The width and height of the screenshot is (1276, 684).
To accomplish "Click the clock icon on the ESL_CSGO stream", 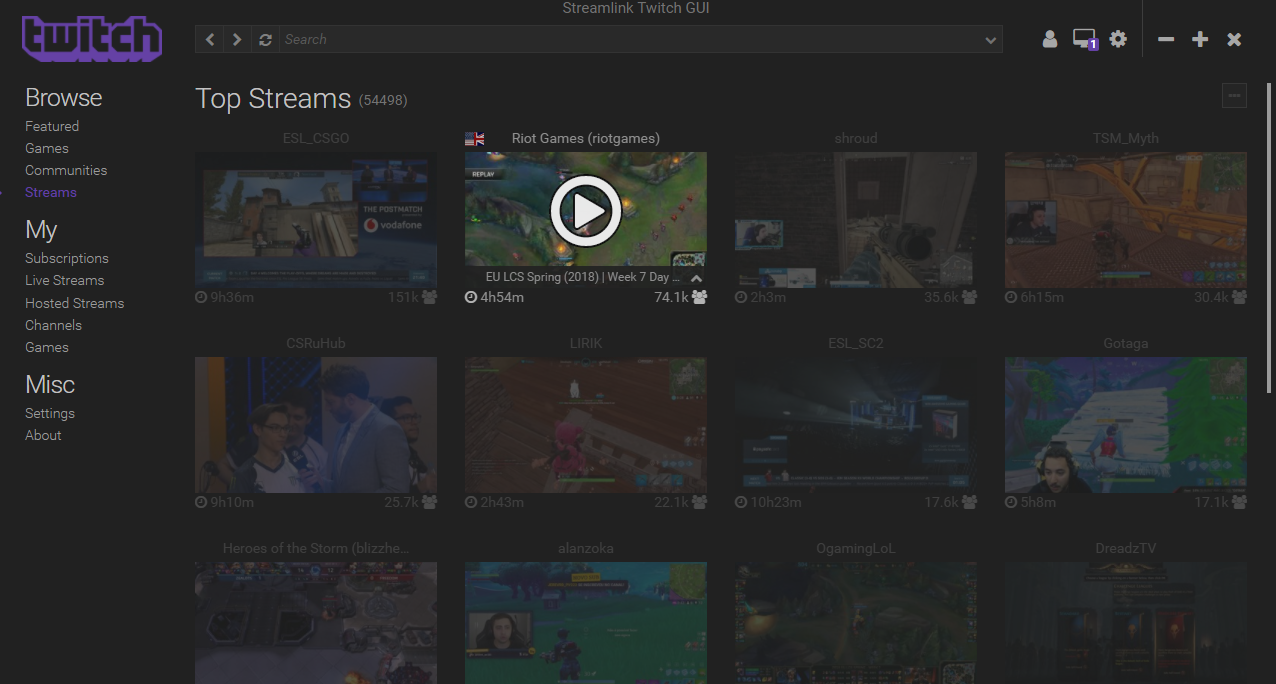I will (199, 297).
